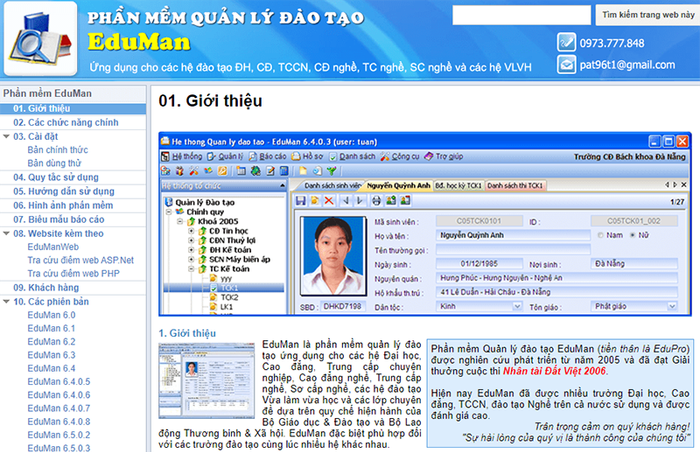700x452 pixels.
Task: Click the notepad with pencil icon in main toolbar
Action: pyautogui.click(x=270, y=171)
